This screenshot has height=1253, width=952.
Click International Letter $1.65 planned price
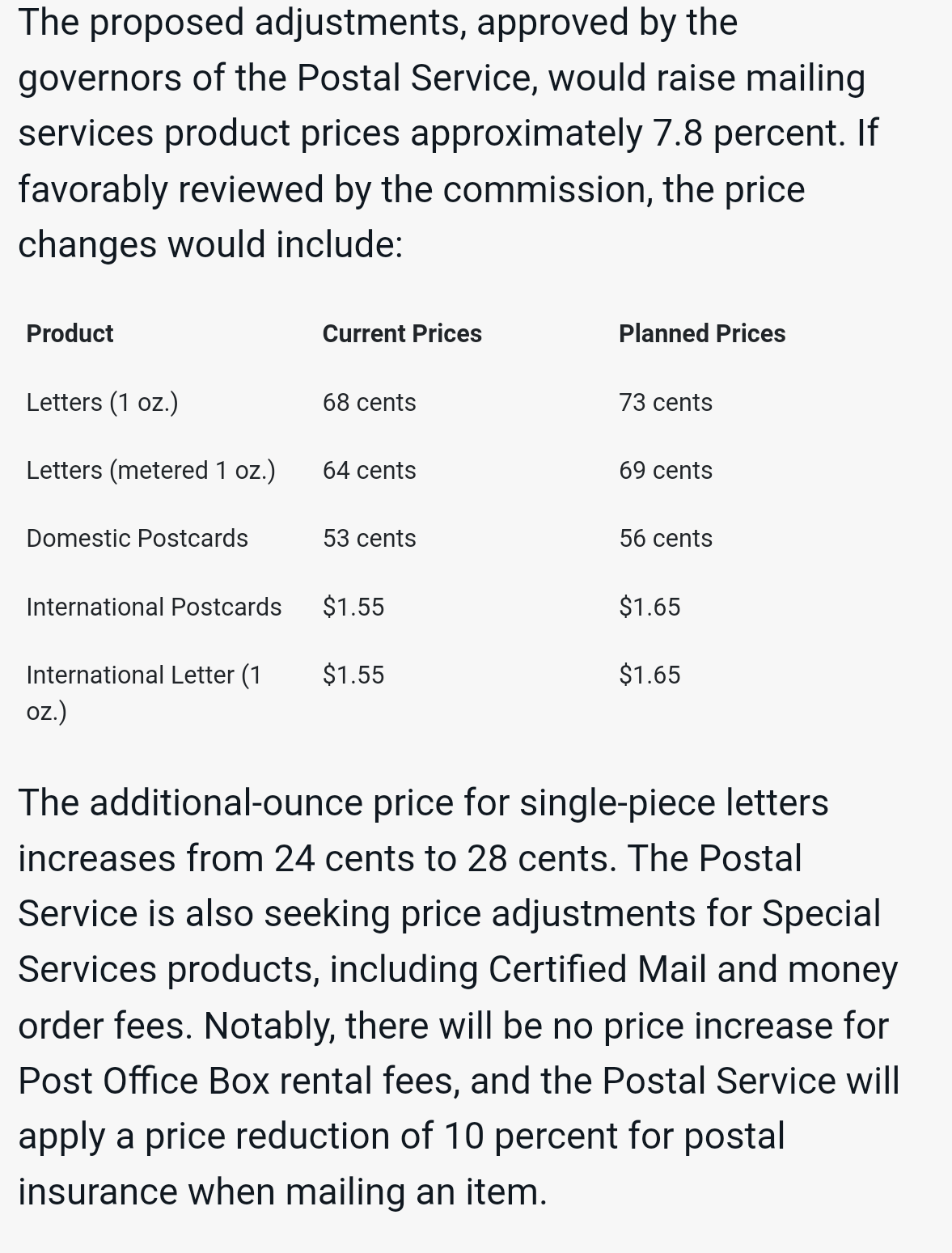(x=649, y=675)
